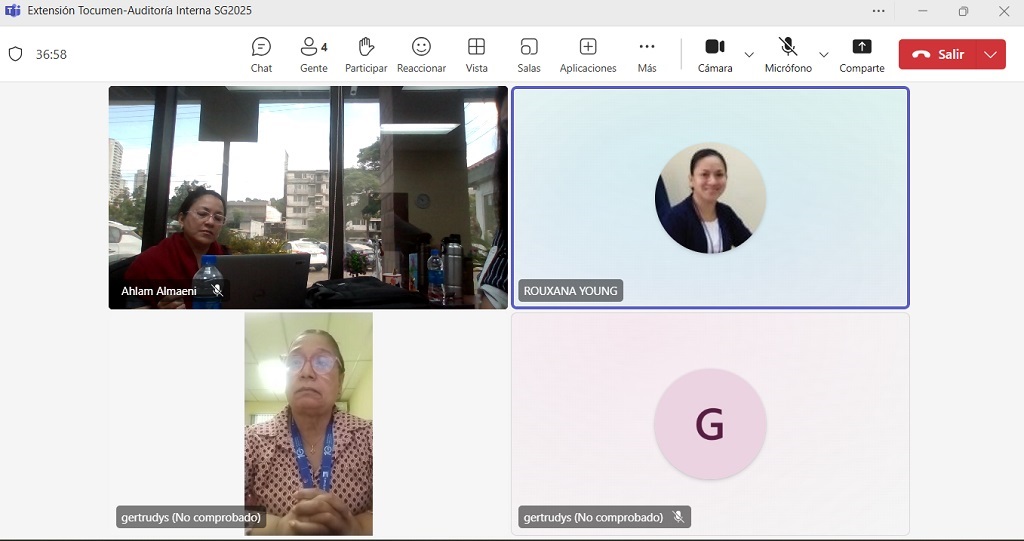Image resolution: width=1024 pixels, height=541 pixels.
Task: Show the Gente participants list
Action: click(313, 54)
